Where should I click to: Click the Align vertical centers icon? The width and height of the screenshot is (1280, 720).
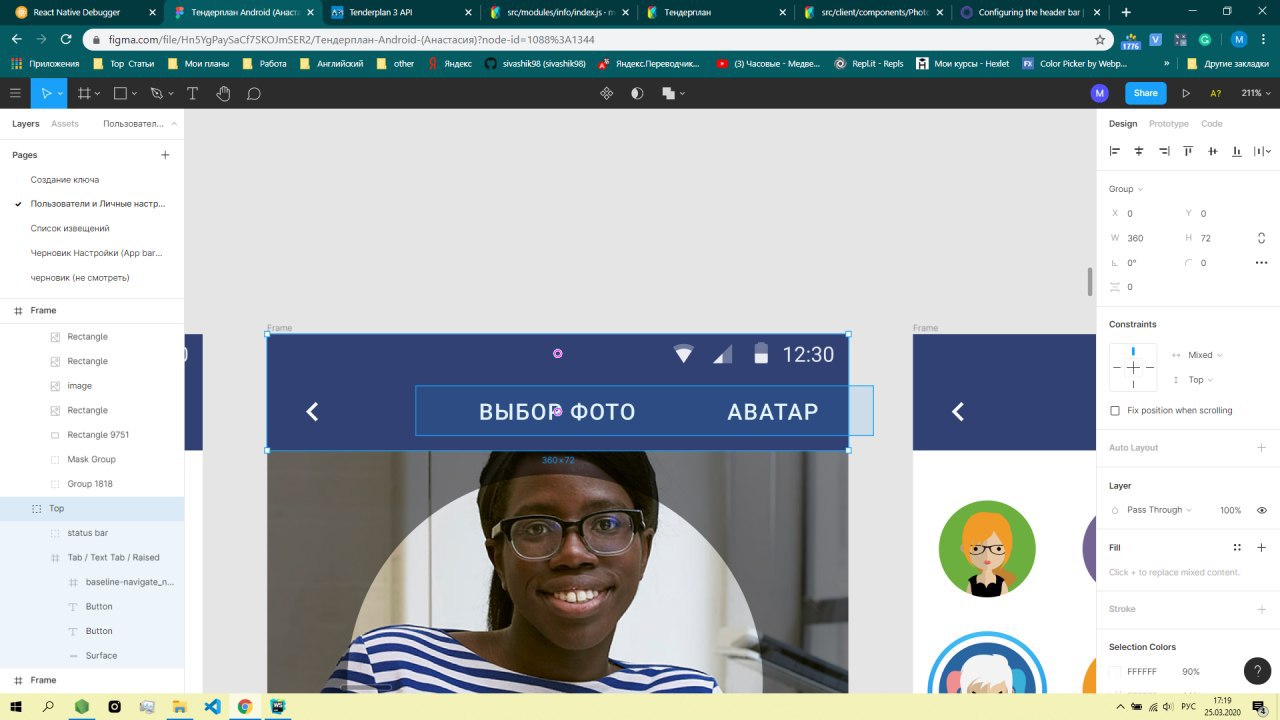pyautogui.click(x=1213, y=151)
